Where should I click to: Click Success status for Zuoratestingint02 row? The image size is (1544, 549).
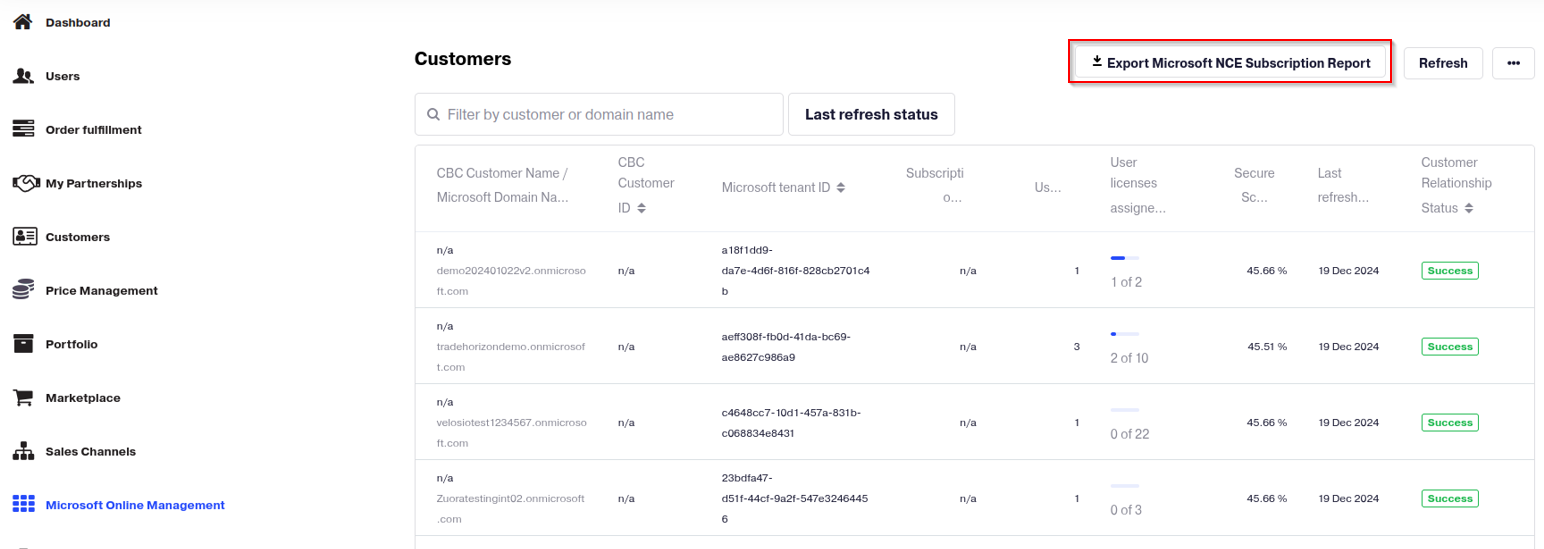(1450, 498)
